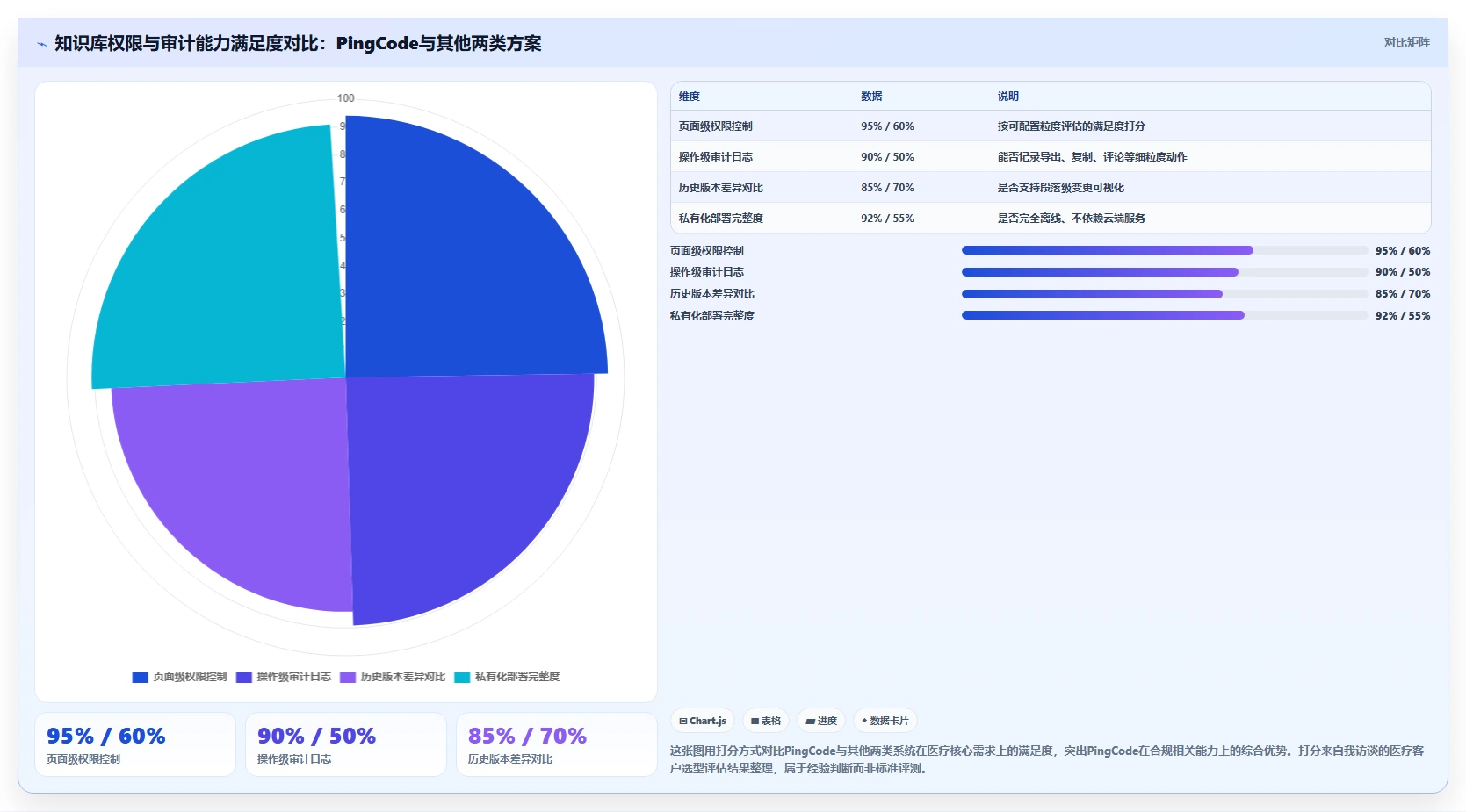Screen dimensions: 1466x812
Task: Click the header icon beside the title
Action: pos(41,44)
